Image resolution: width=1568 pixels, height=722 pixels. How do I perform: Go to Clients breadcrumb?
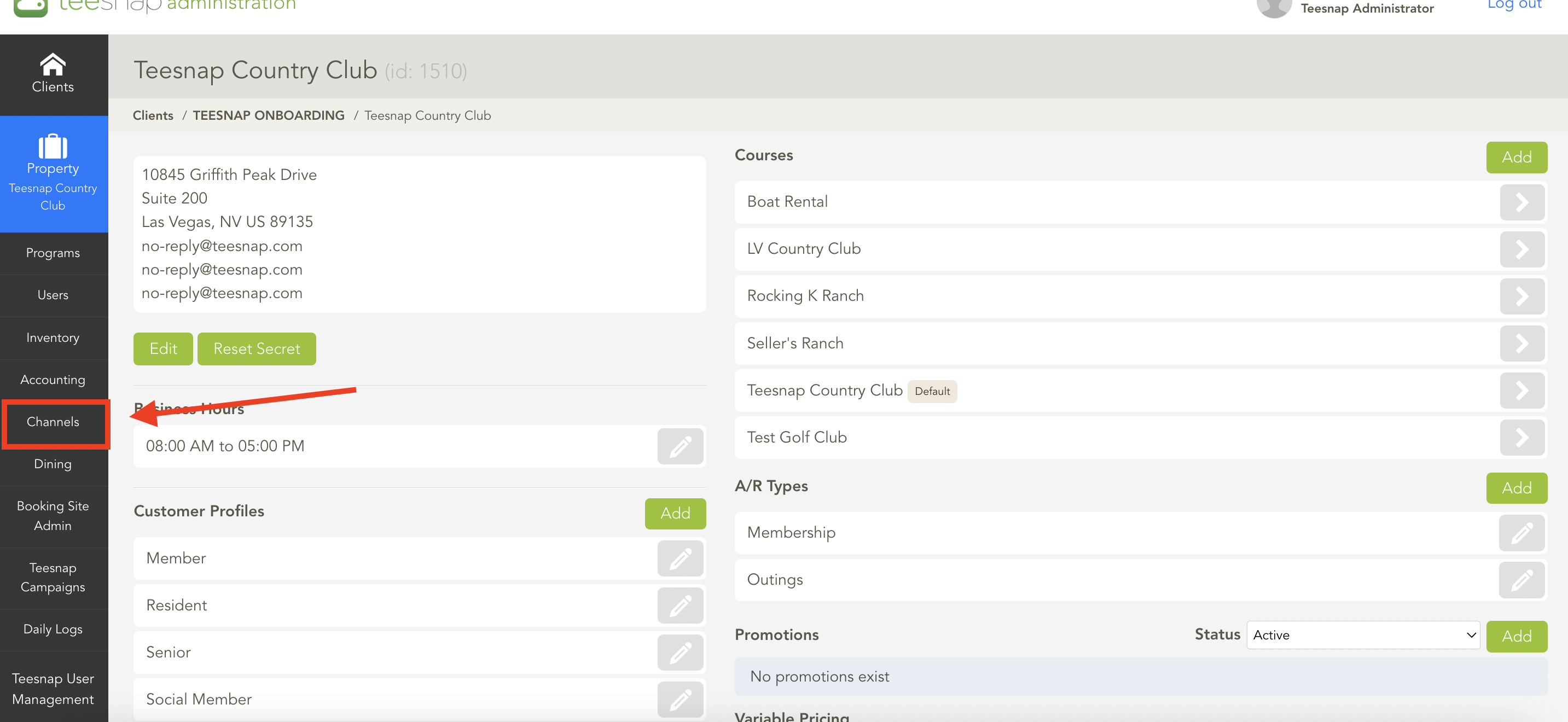pos(153,115)
